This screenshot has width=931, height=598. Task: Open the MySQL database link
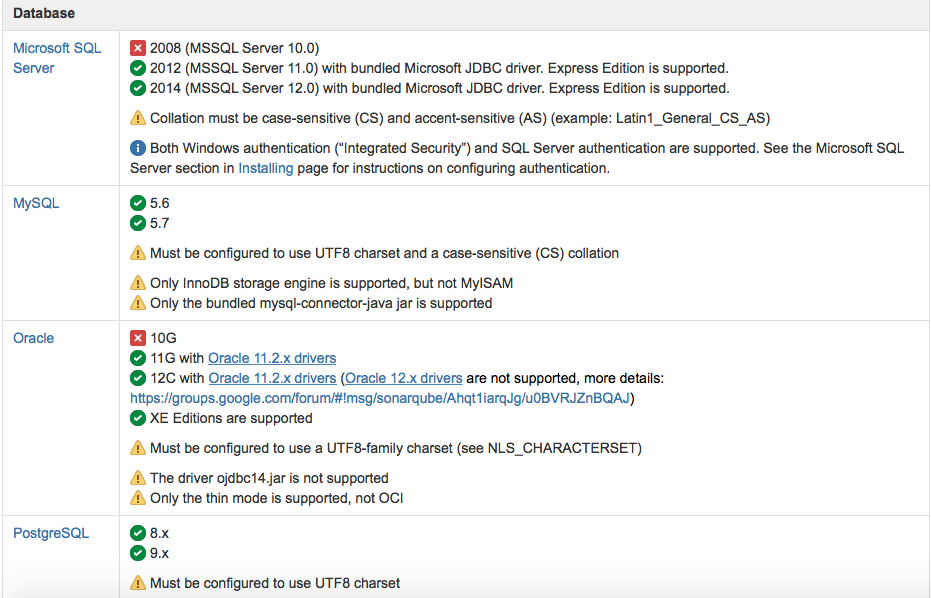click(x=36, y=203)
